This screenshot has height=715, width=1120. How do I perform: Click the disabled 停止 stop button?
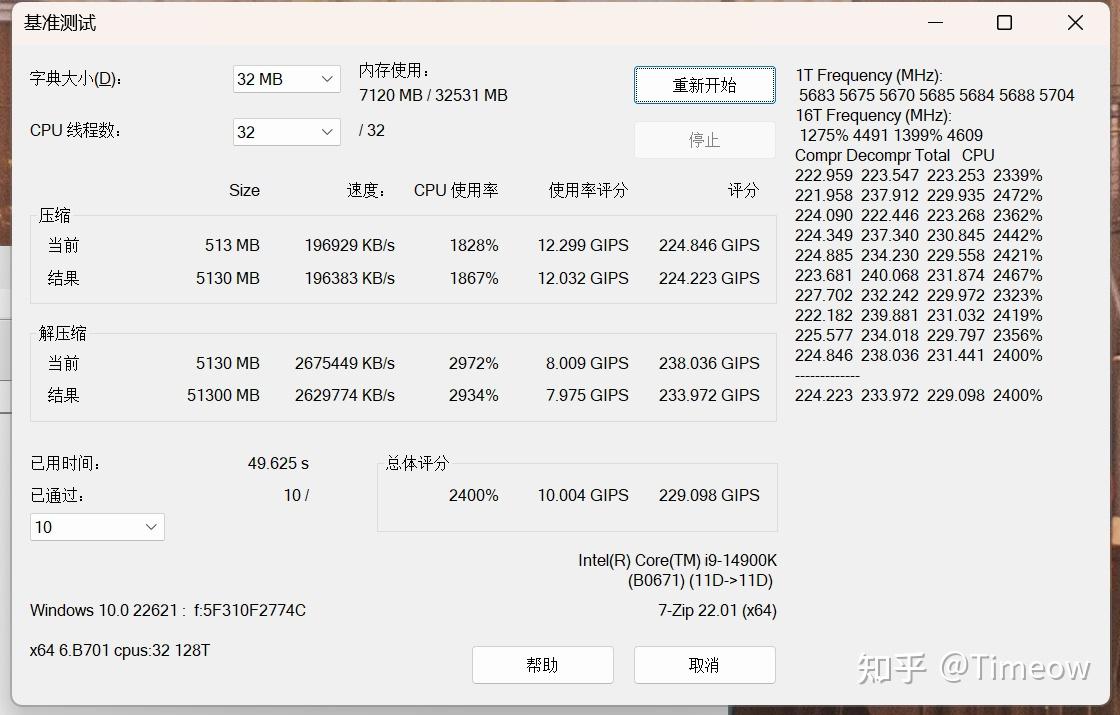click(704, 139)
